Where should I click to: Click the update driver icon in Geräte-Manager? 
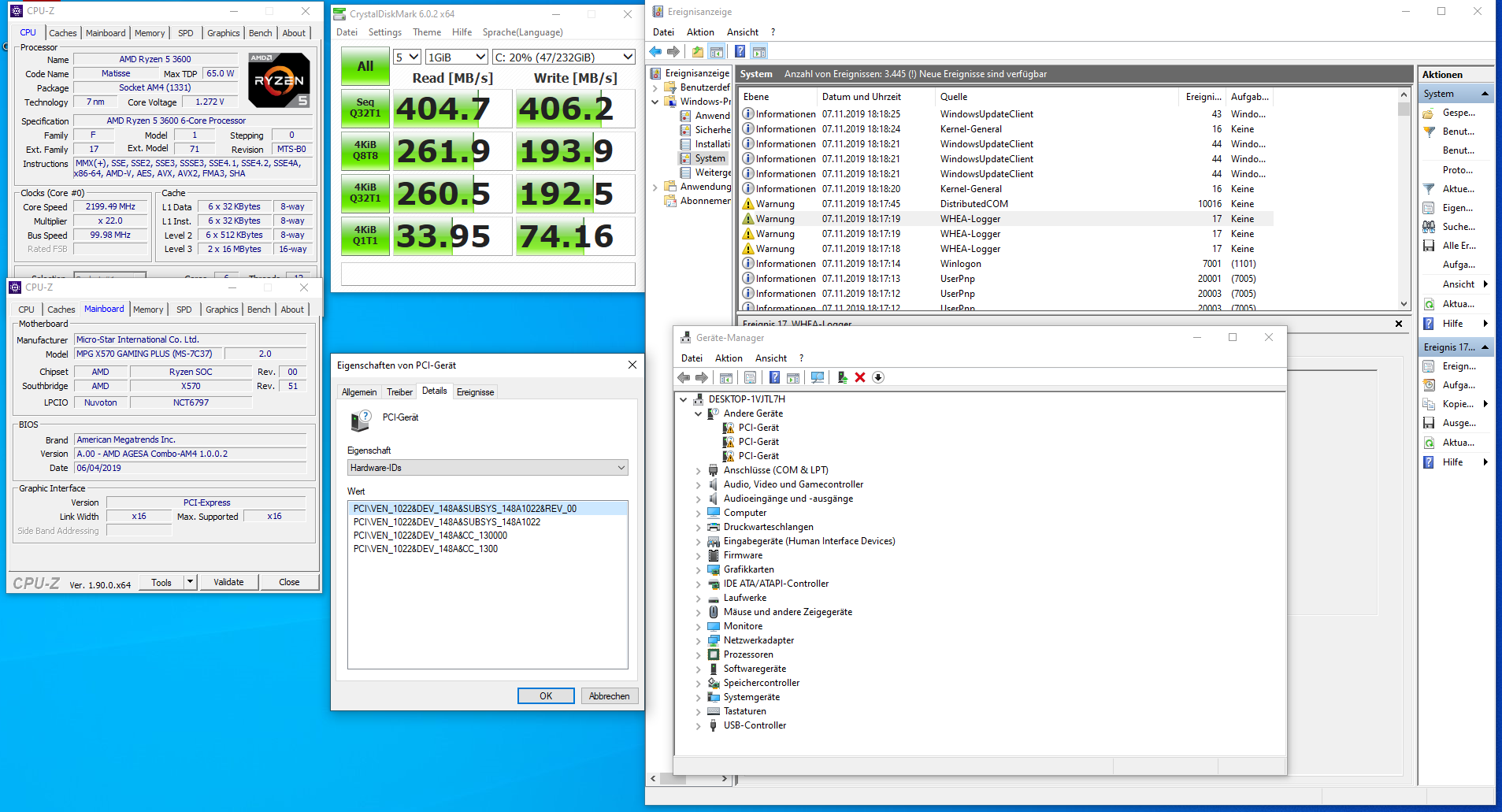click(x=842, y=378)
